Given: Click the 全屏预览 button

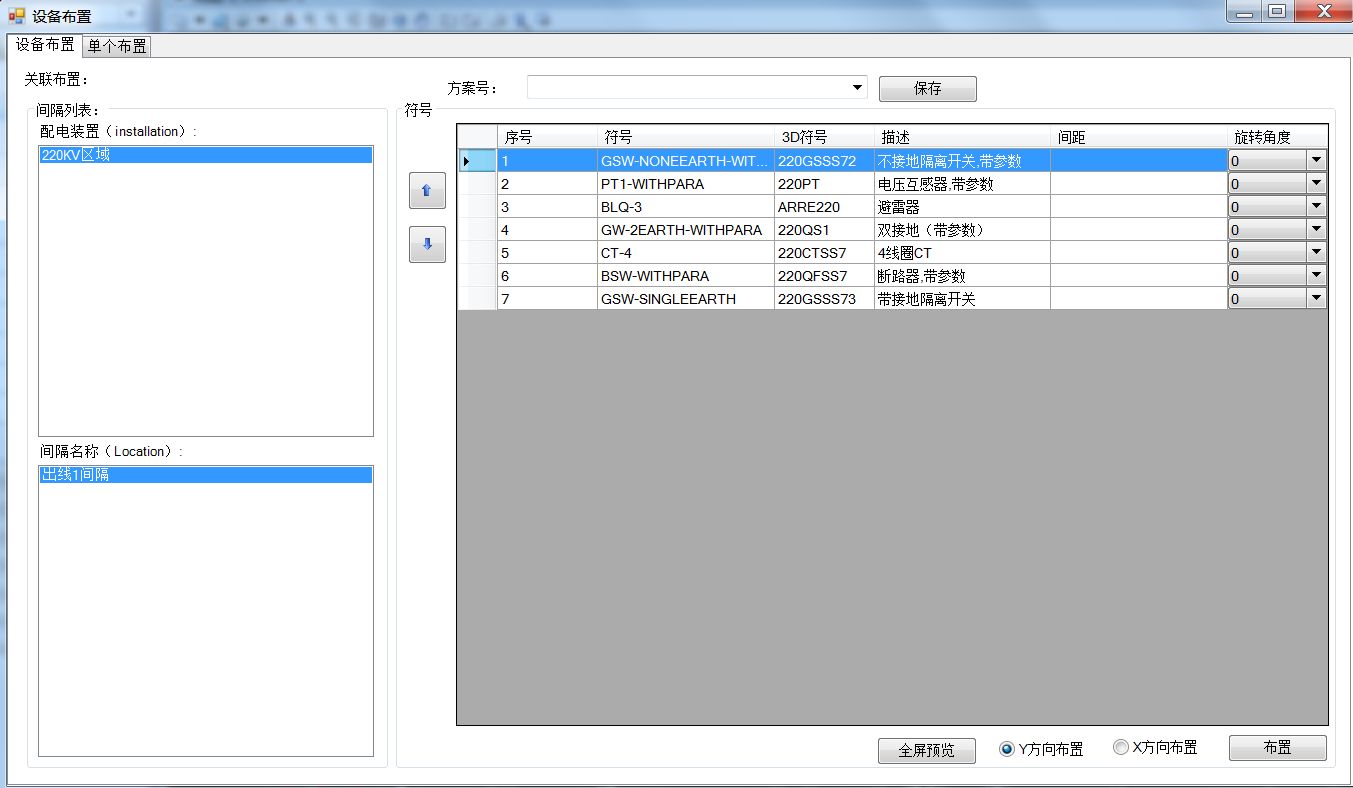Looking at the screenshot, I should pos(927,750).
